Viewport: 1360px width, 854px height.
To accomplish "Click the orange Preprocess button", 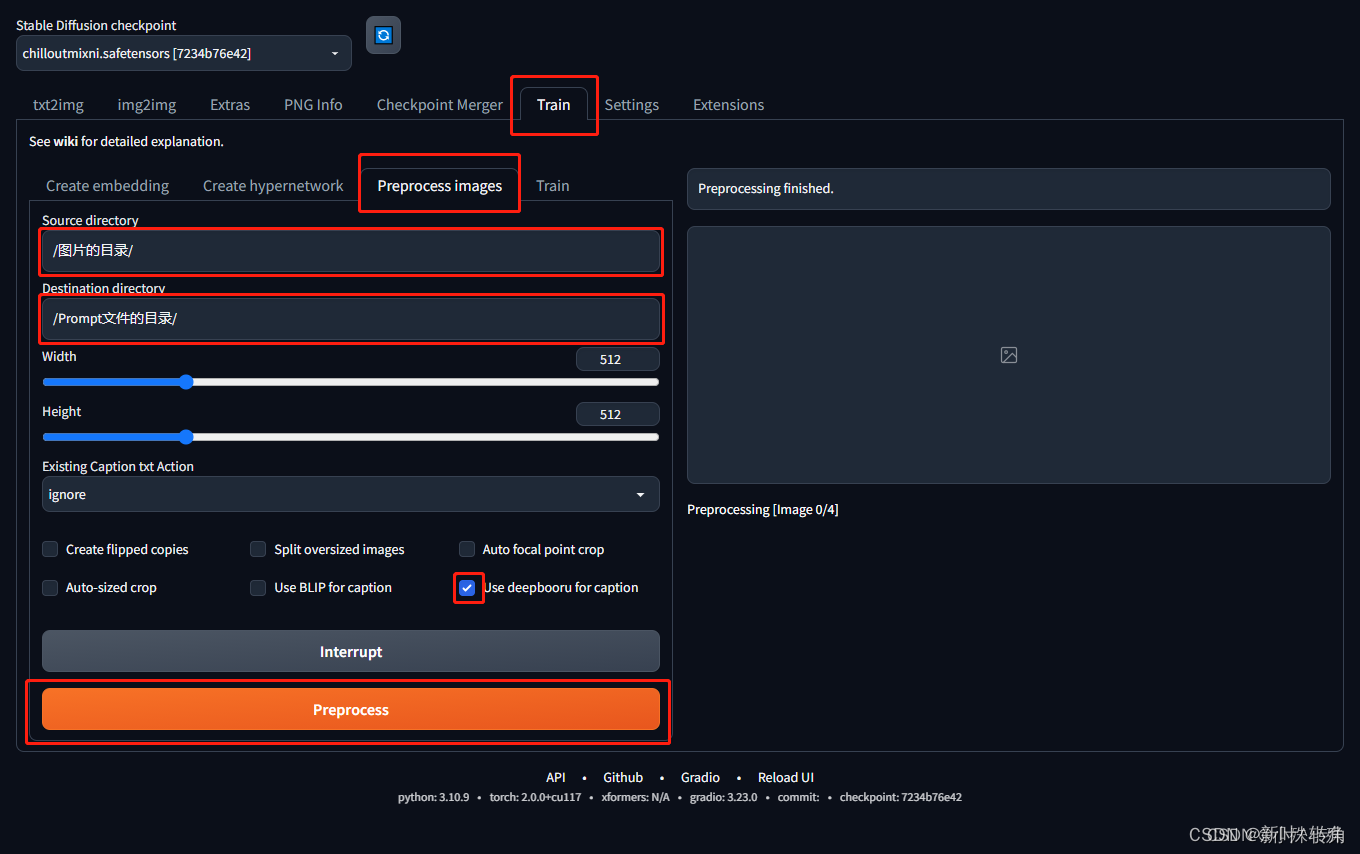I will coord(351,709).
